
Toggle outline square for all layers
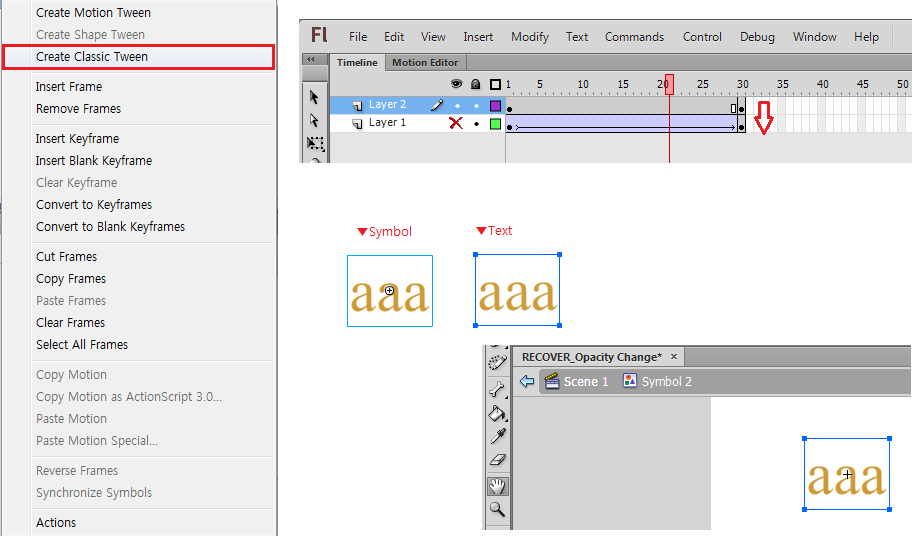click(x=496, y=85)
